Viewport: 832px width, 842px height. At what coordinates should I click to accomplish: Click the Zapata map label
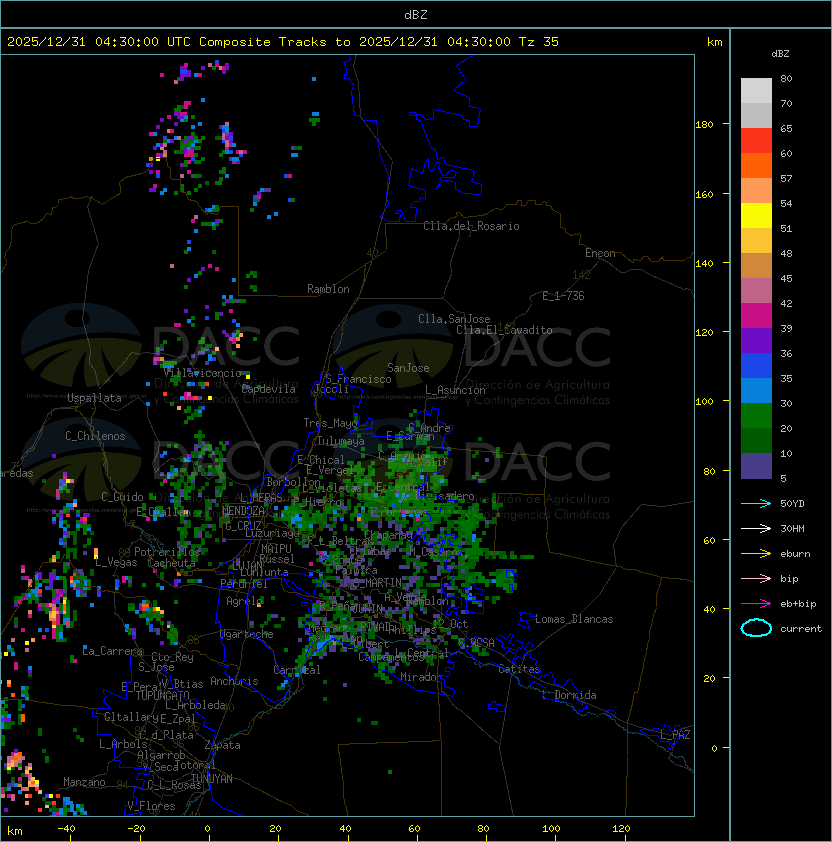tap(222, 745)
